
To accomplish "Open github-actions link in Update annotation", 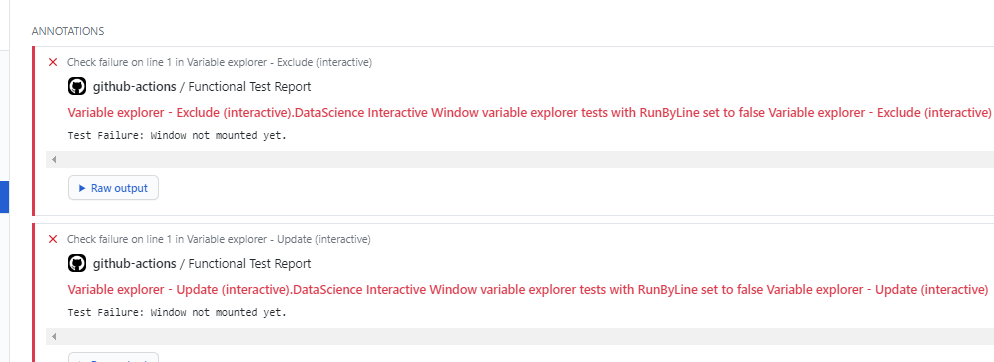I will tap(134, 263).
